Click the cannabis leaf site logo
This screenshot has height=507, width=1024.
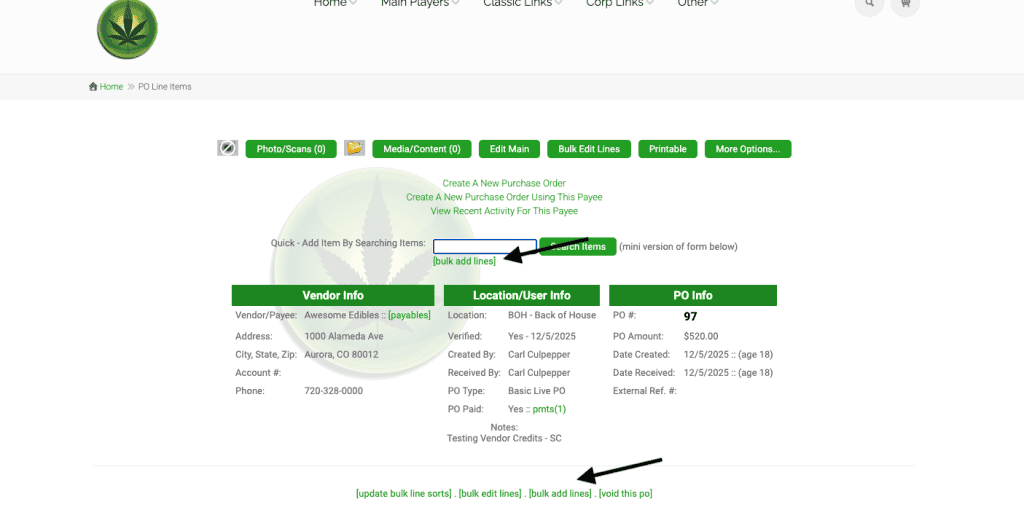[x=127, y=28]
